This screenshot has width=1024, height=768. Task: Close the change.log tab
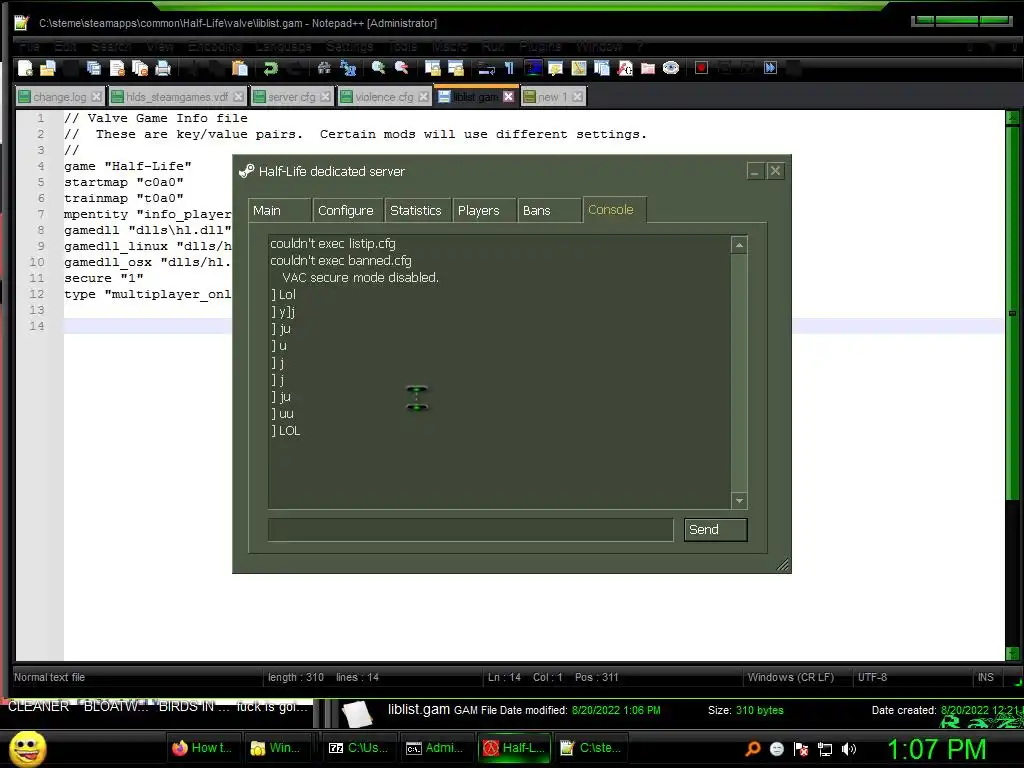click(97, 97)
